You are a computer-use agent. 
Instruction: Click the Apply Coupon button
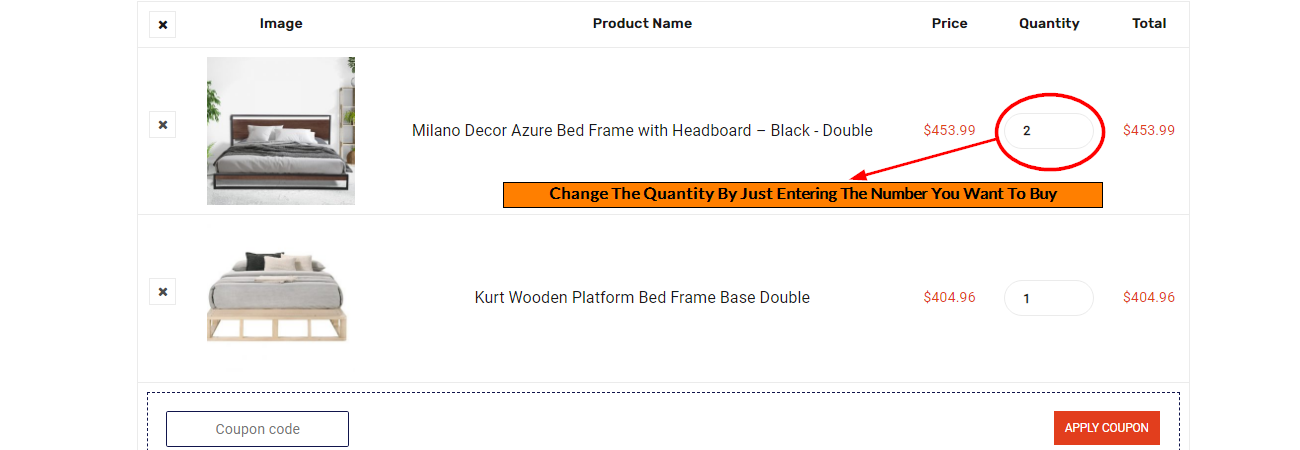click(1106, 428)
